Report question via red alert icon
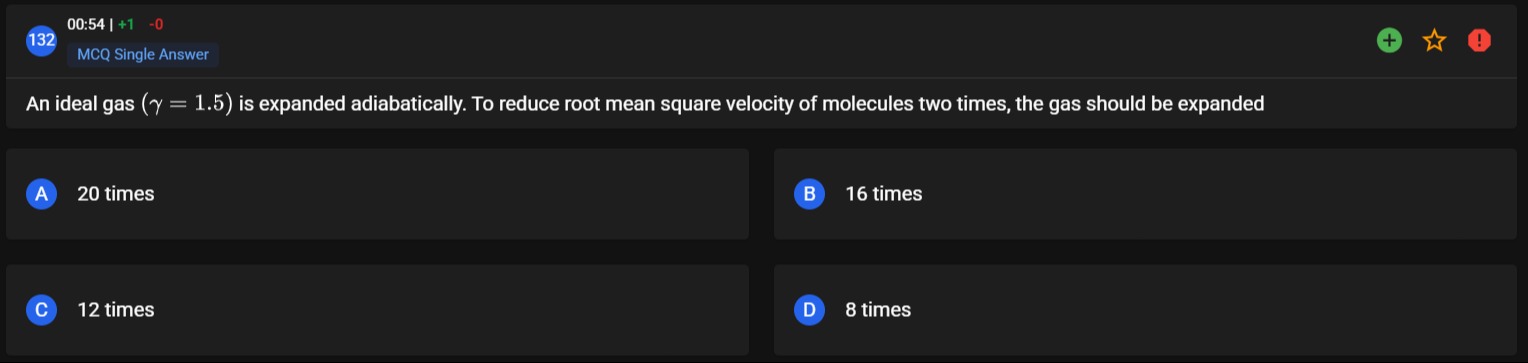1528x363 pixels. pyautogui.click(x=1479, y=40)
